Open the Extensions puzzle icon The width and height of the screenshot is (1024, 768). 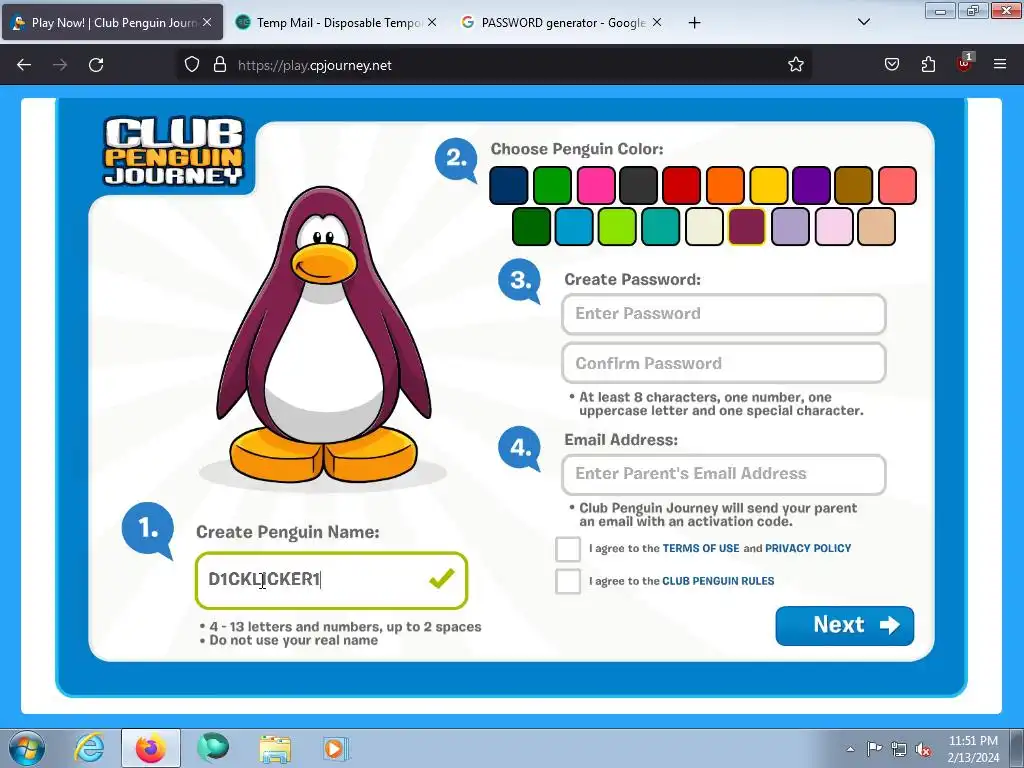point(928,65)
